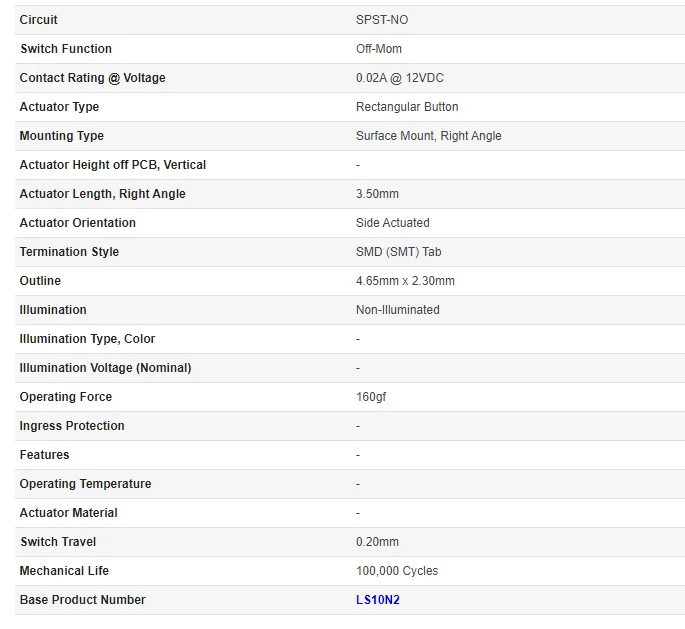Viewport: 685px width, 629px height.
Task: Click the '0.02A @ 12VDC' value
Action: [x=400, y=78]
